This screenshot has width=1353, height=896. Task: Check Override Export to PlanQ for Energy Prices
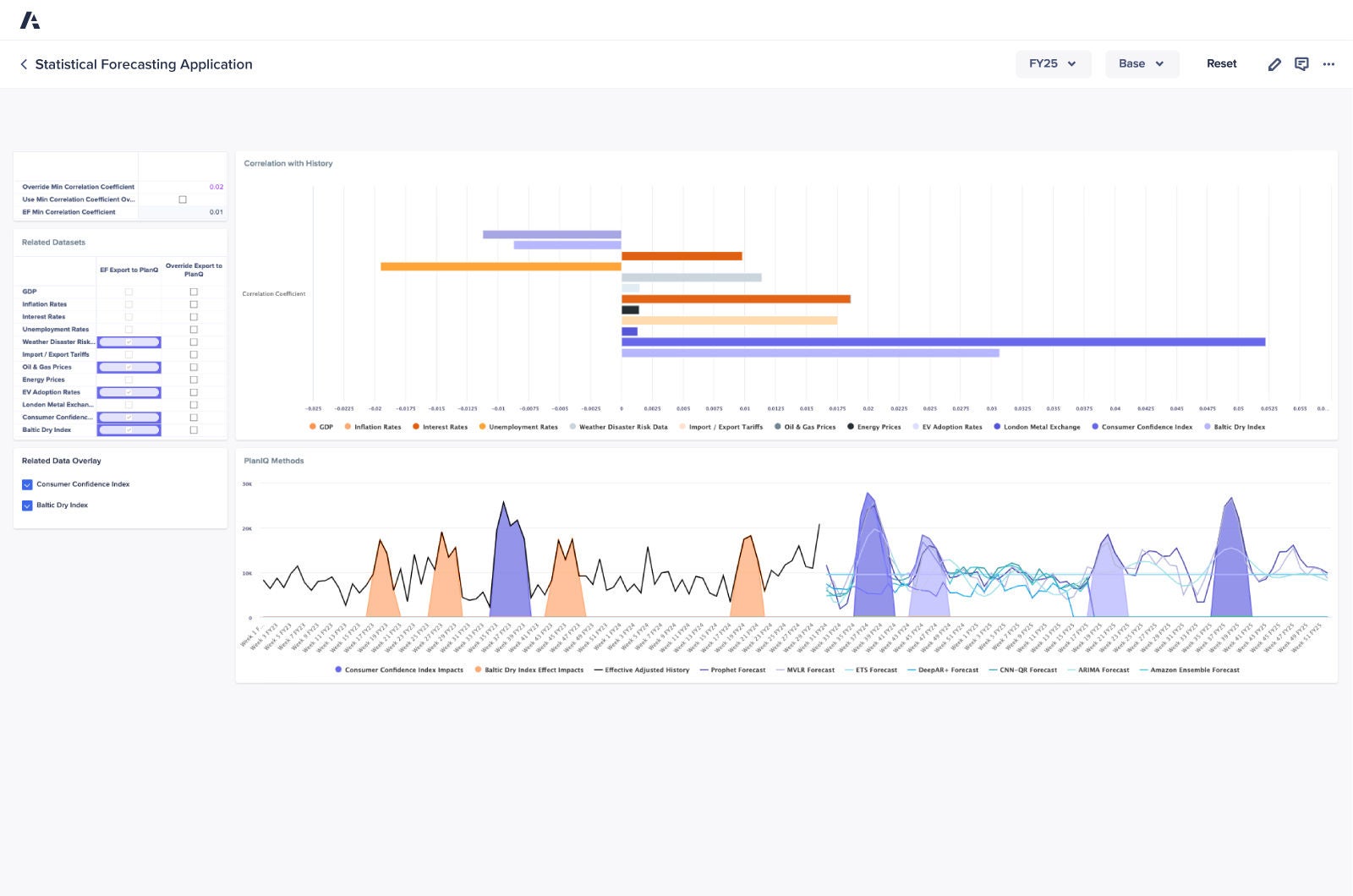pyautogui.click(x=194, y=380)
